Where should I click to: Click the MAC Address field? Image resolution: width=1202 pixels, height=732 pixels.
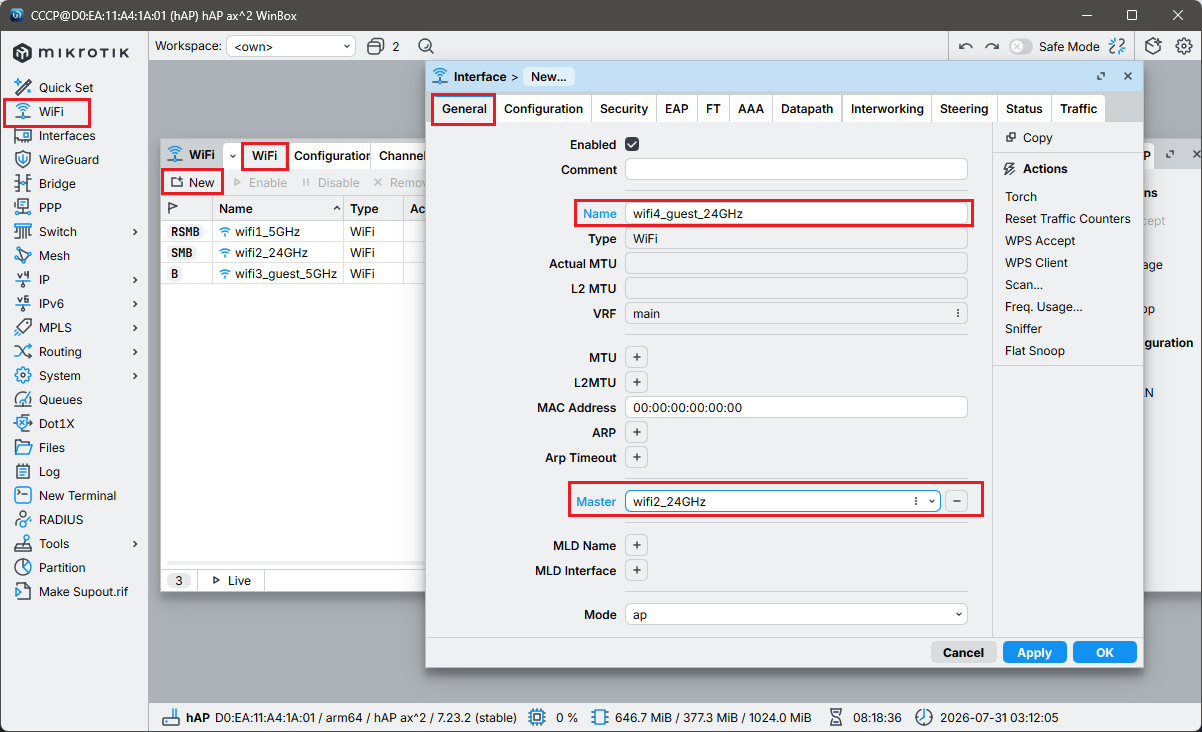click(796, 407)
